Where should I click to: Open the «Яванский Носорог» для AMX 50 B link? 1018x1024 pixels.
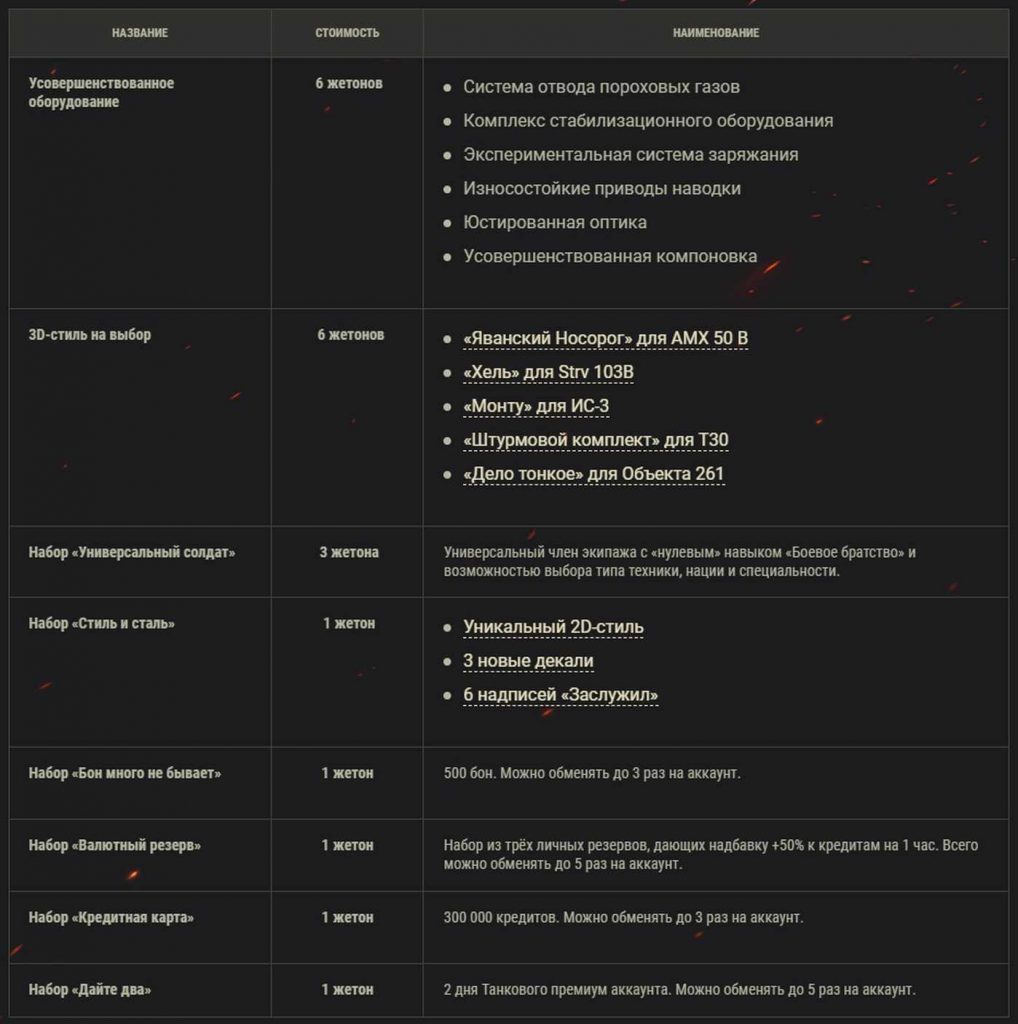tap(605, 338)
